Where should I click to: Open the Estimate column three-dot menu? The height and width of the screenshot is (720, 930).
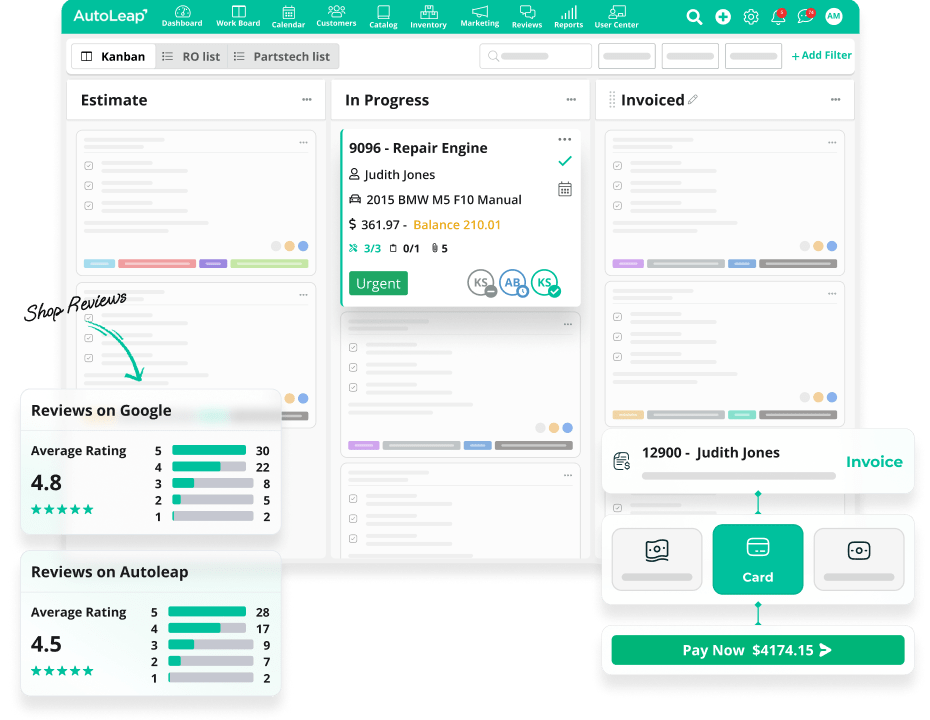click(x=307, y=100)
